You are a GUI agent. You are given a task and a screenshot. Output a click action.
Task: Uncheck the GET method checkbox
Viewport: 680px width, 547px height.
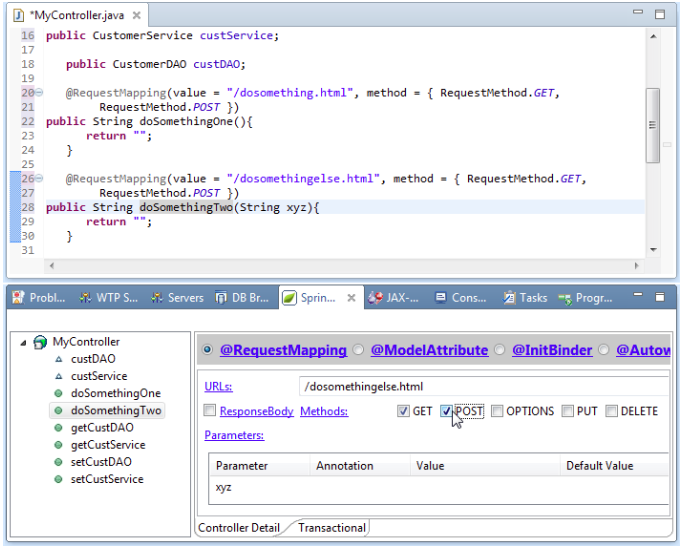pos(403,411)
